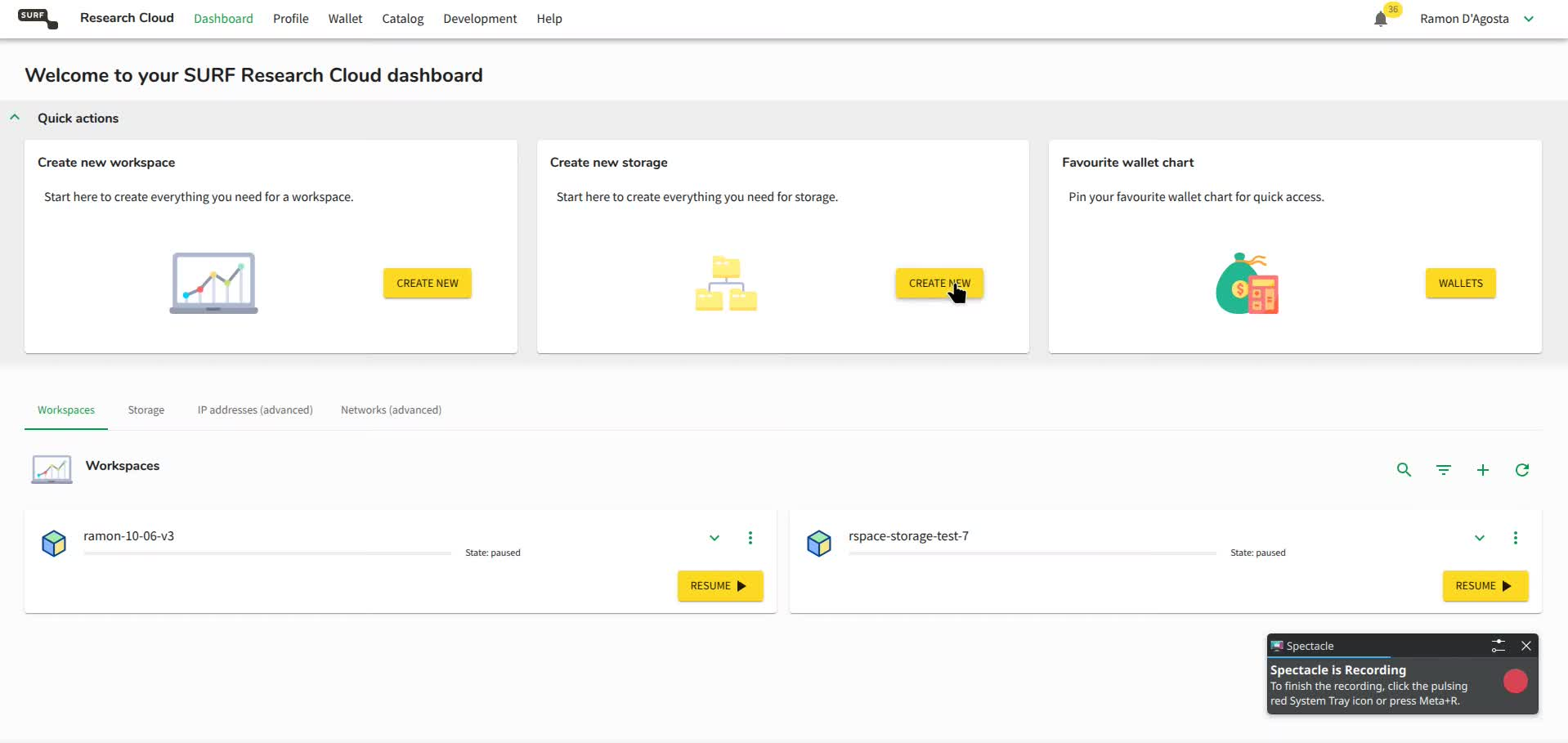
Task: Refresh the workspaces list
Action: (x=1522, y=470)
